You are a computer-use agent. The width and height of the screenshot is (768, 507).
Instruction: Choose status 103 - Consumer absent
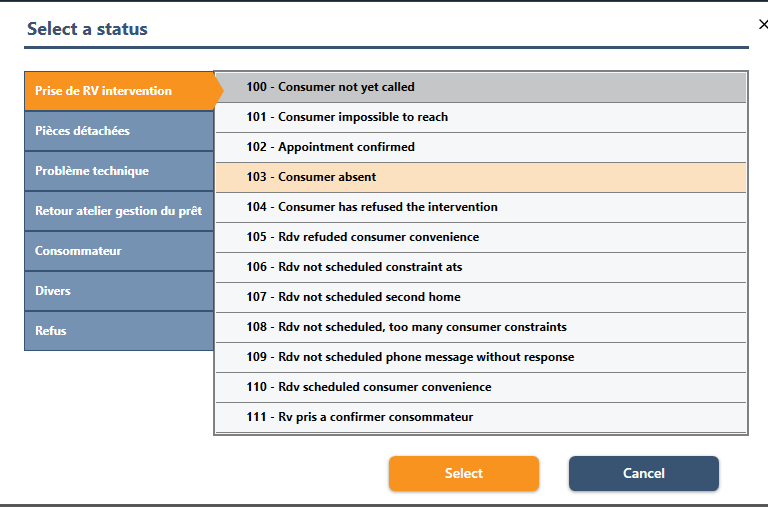click(x=480, y=177)
